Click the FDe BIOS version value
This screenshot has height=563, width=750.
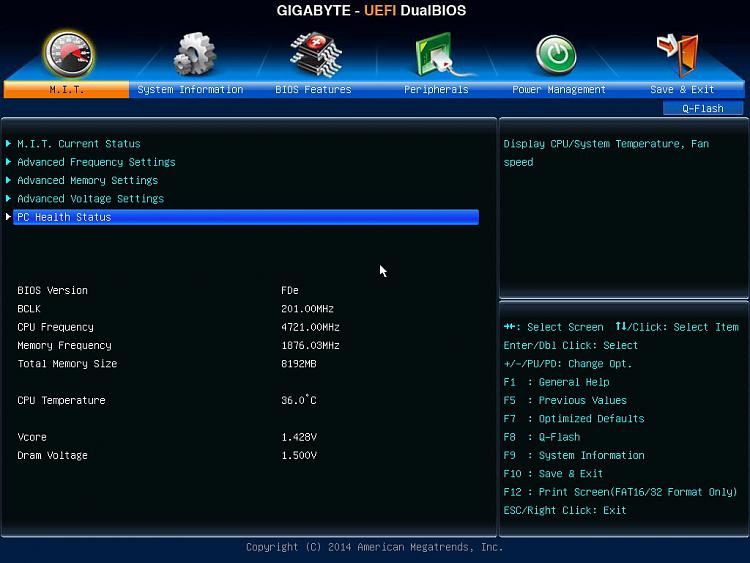pyautogui.click(x=290, y=290)
